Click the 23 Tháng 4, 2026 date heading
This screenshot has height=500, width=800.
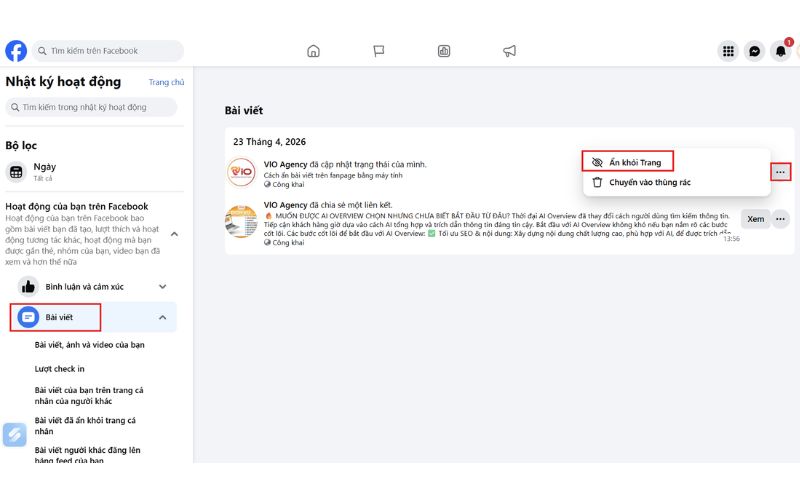[x=269, y=142]
